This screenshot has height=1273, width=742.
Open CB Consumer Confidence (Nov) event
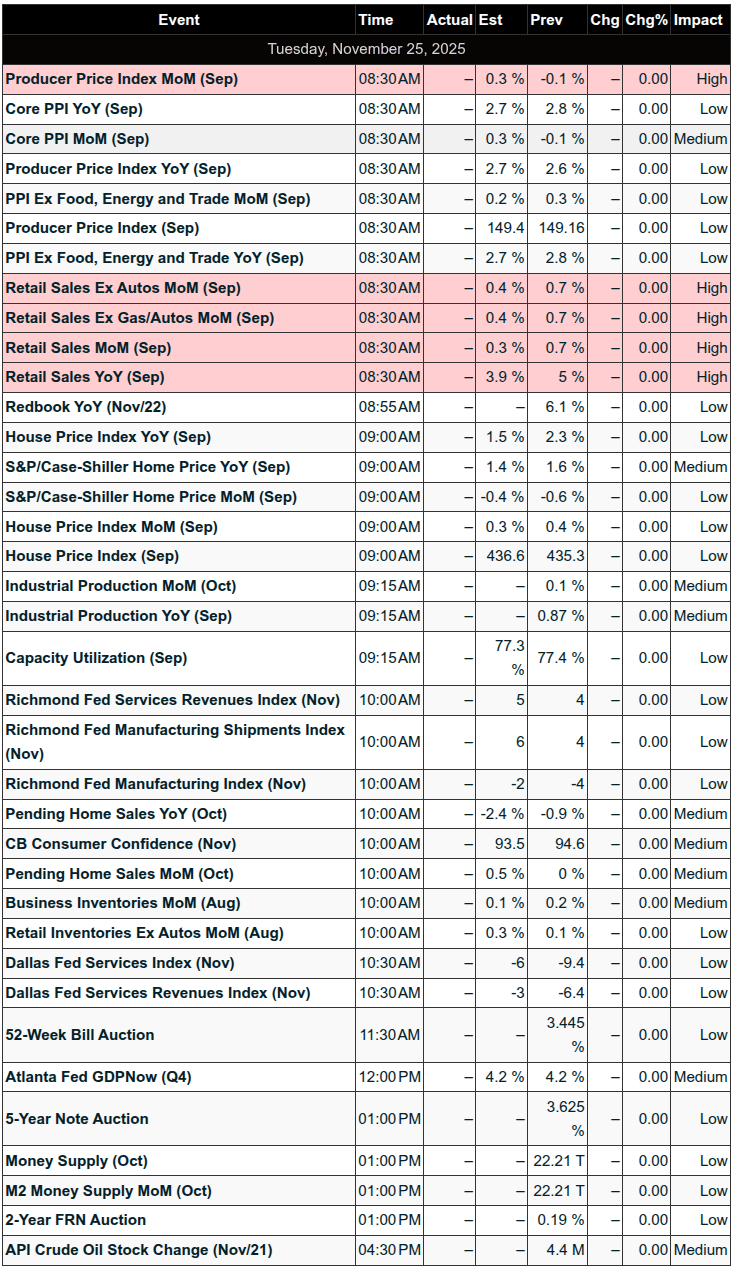click(x=121, y=844)
